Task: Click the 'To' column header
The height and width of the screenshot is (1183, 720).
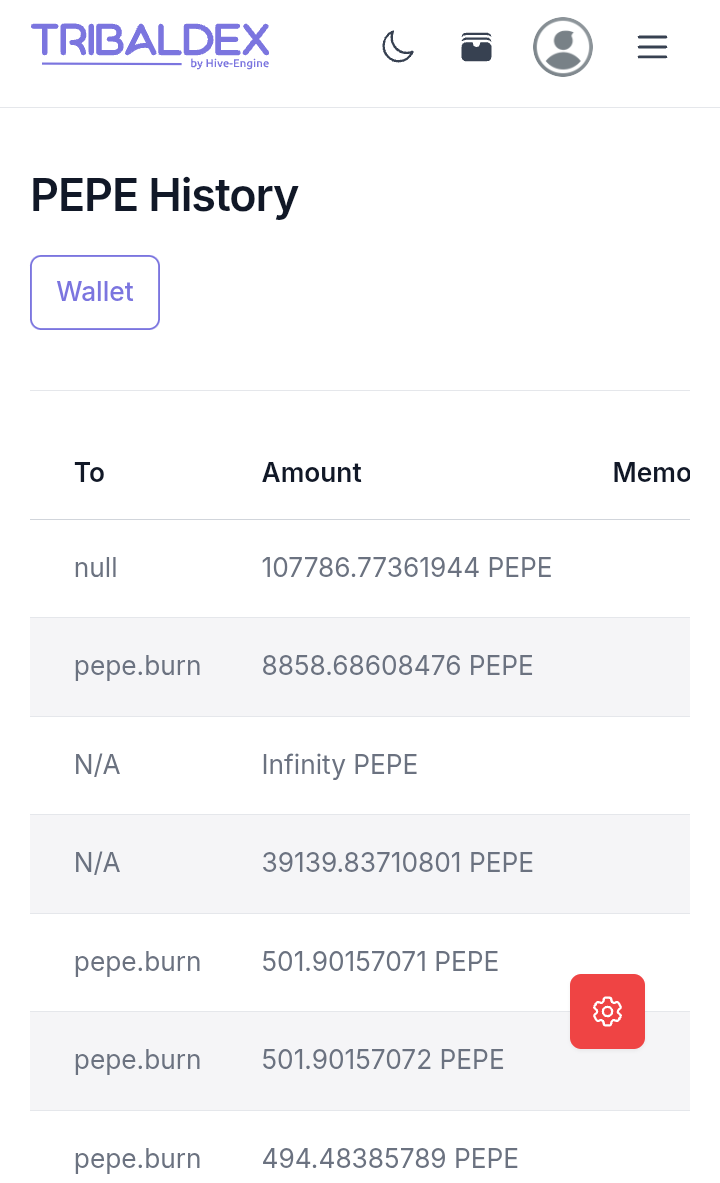Action: [89, 472]
